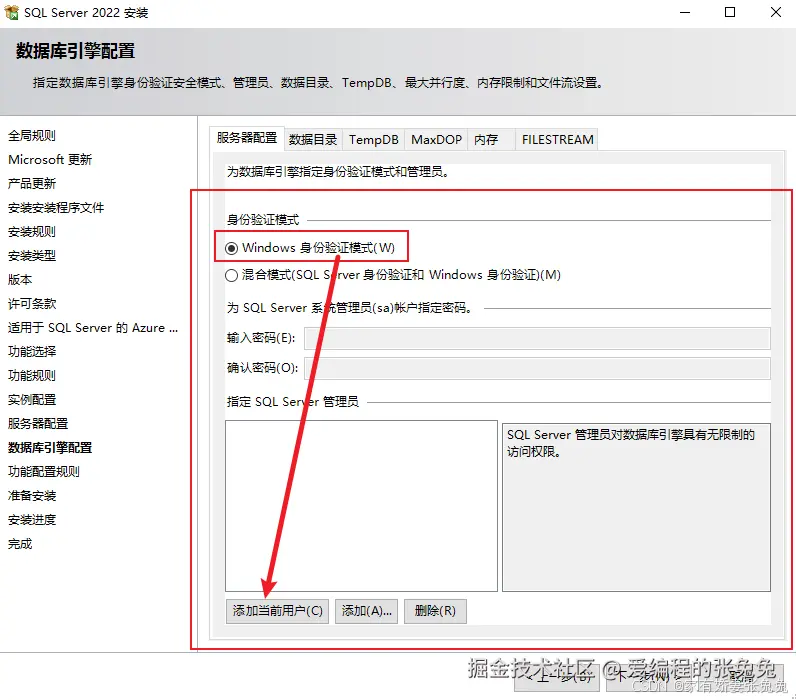Select 实例配置 step in sidebar
The width and height of the screenshot is (796, 700).
[x=31, y=400]
